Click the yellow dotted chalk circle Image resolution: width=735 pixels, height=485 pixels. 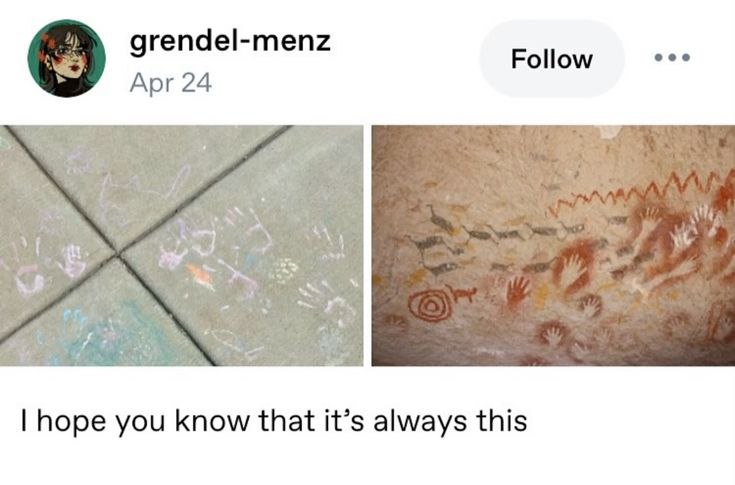pos(285,271)
